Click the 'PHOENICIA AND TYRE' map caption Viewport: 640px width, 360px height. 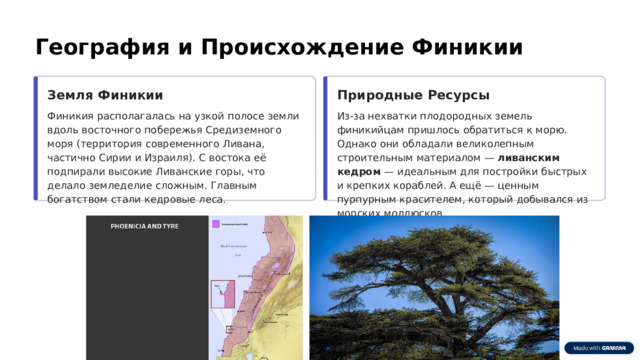[144, 226]
